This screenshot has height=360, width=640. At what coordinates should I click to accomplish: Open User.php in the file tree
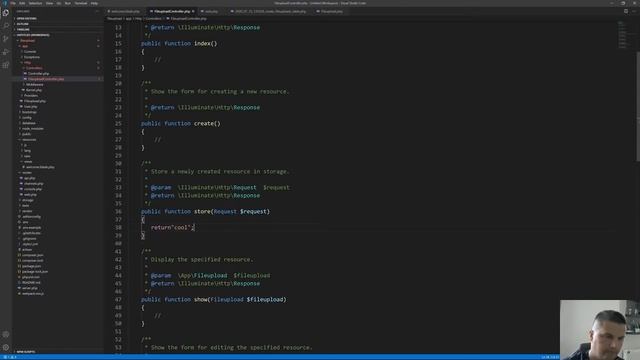pyautogui.click(x=30, y=107)
